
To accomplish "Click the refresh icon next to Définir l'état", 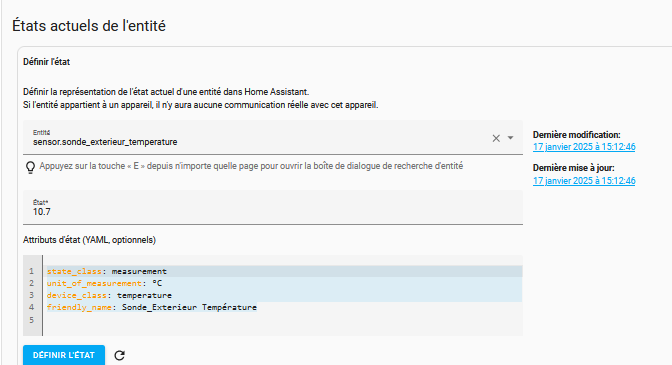I will tap(120, 355).
